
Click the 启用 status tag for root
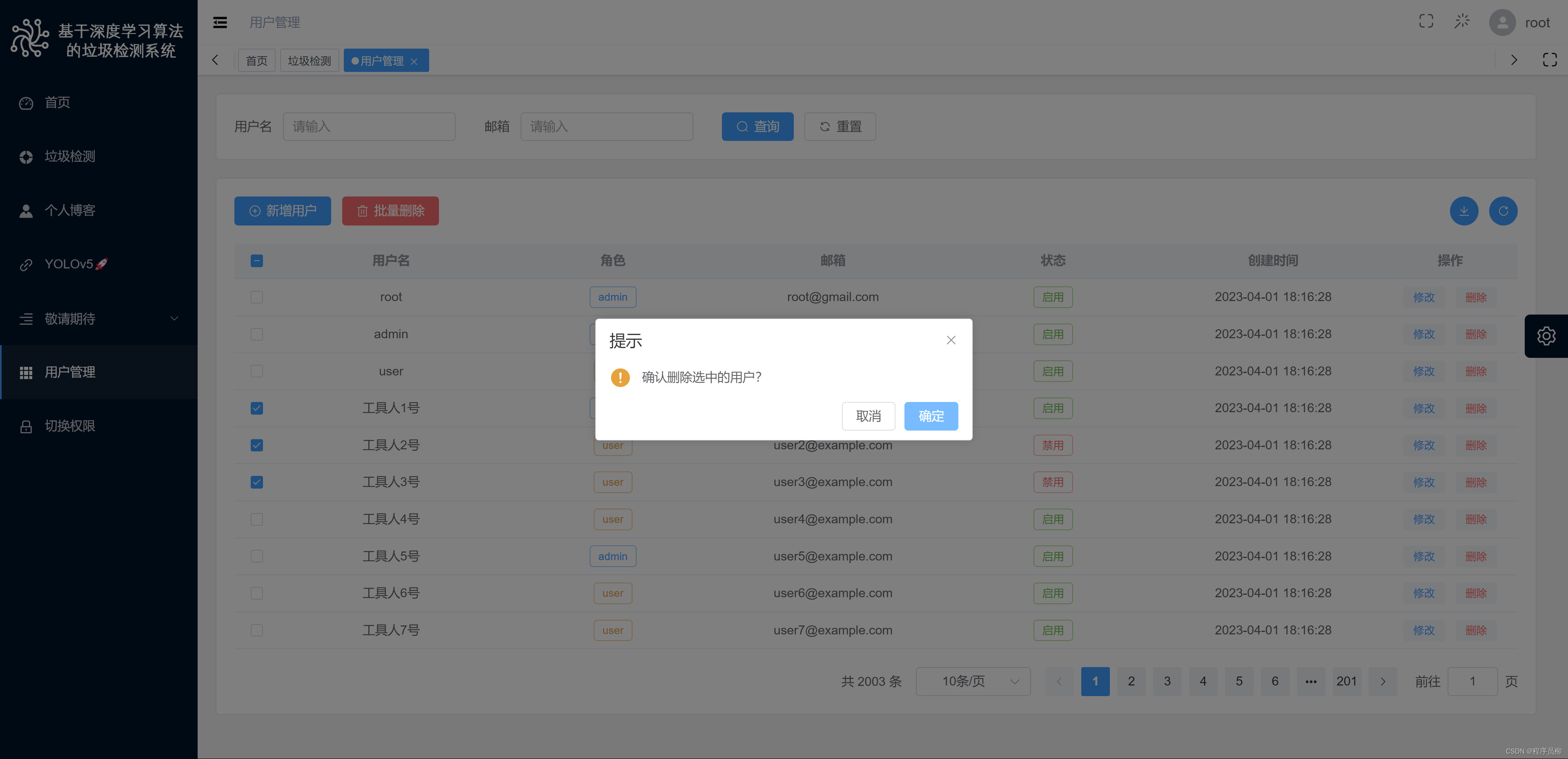coord(1052,297)
